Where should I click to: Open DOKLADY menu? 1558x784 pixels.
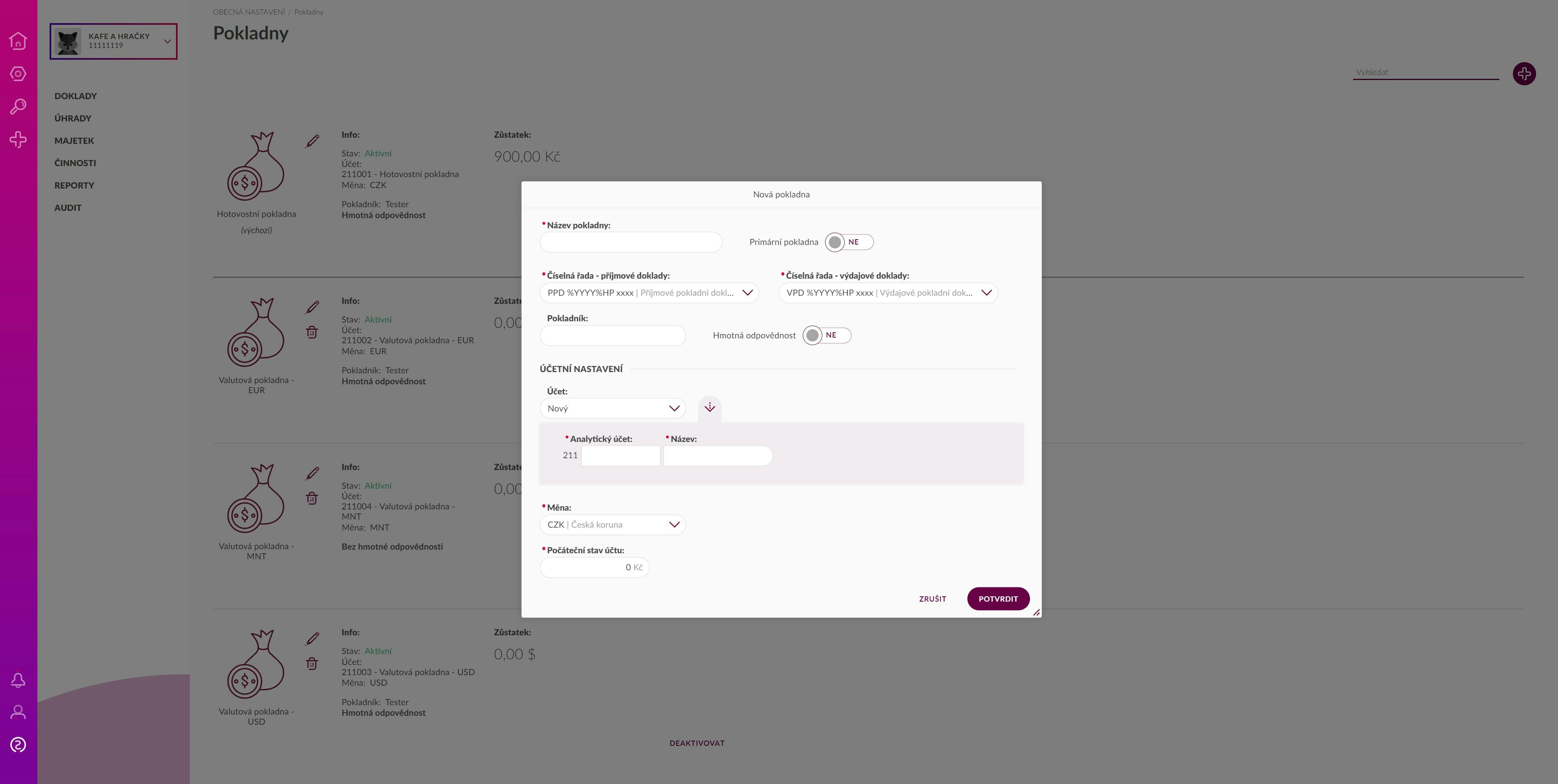click(x=76, y=96)
